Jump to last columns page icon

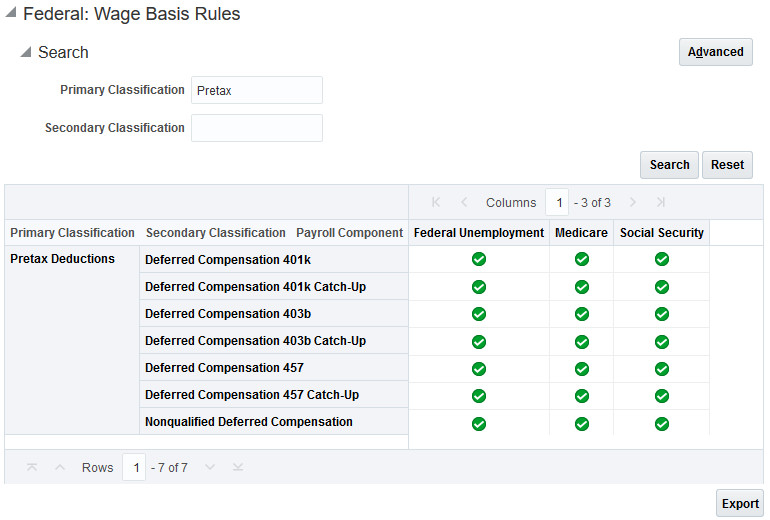pos(661,203)
